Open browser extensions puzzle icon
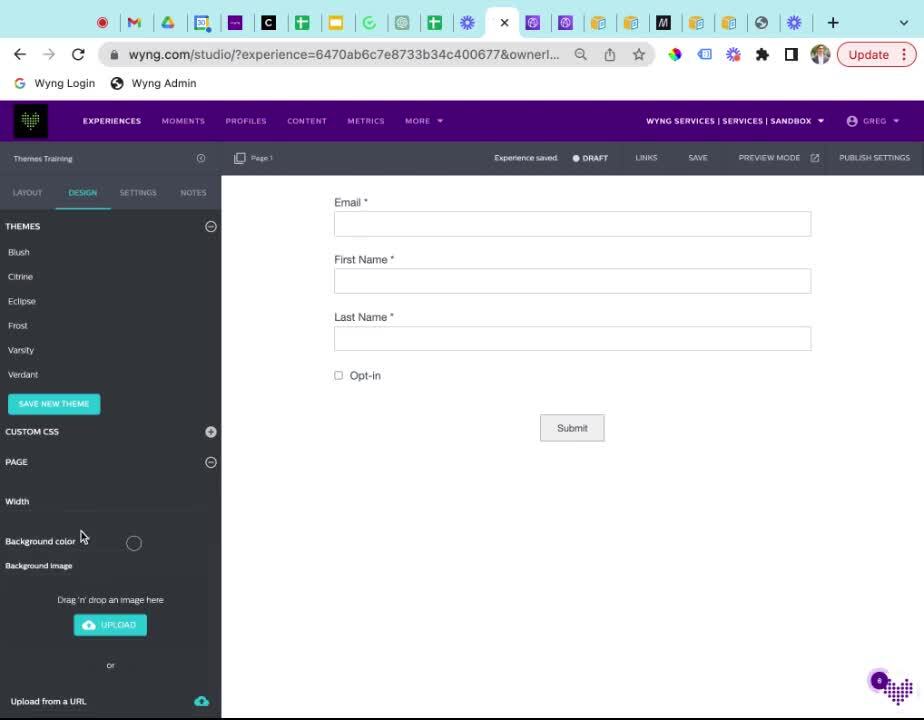This screenshot has height=720, width=924. (763, 54)
